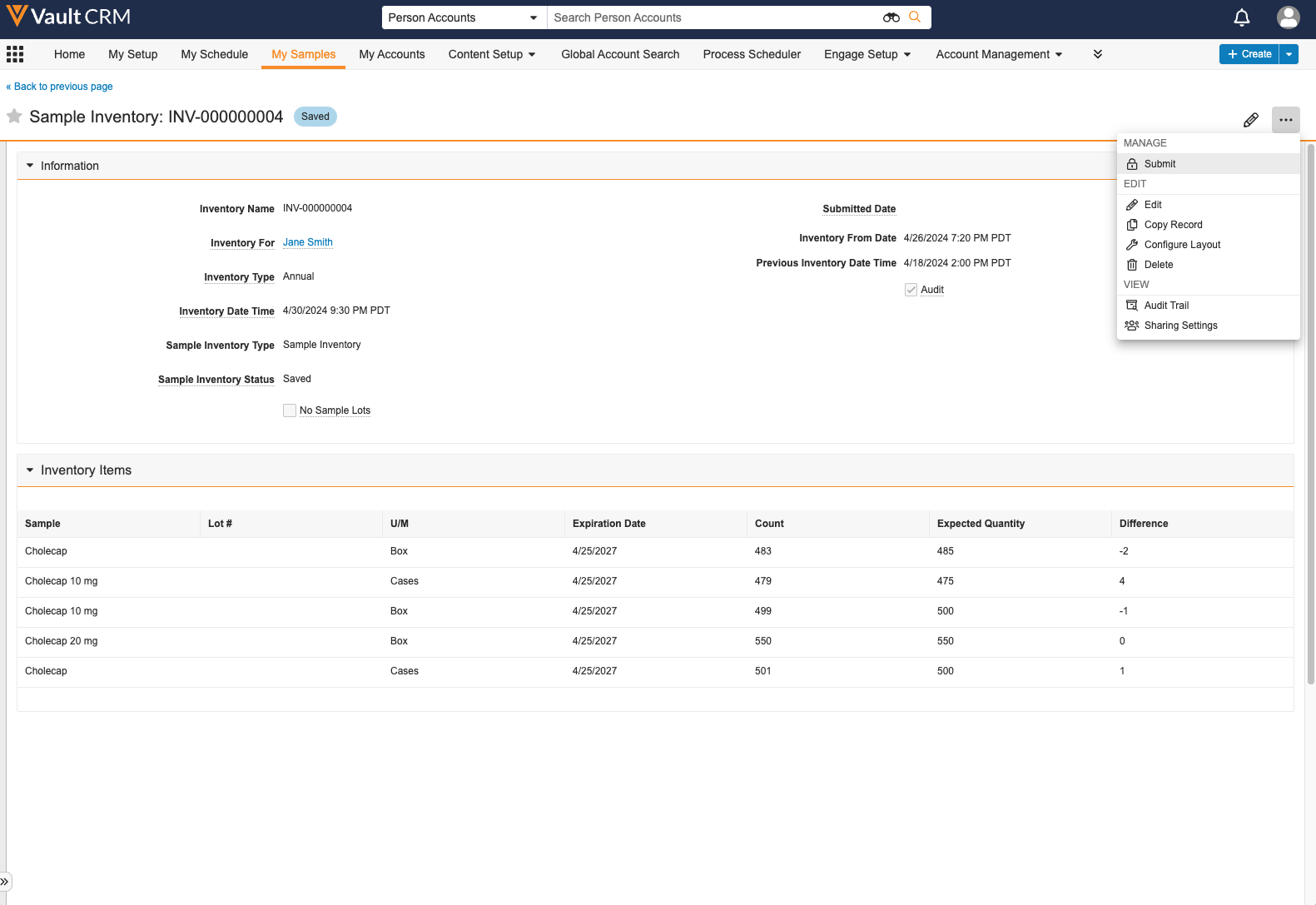
Task: Toggle the No Sample Lots checkbox
Action: pyautogui.click(x=290, y=410)
